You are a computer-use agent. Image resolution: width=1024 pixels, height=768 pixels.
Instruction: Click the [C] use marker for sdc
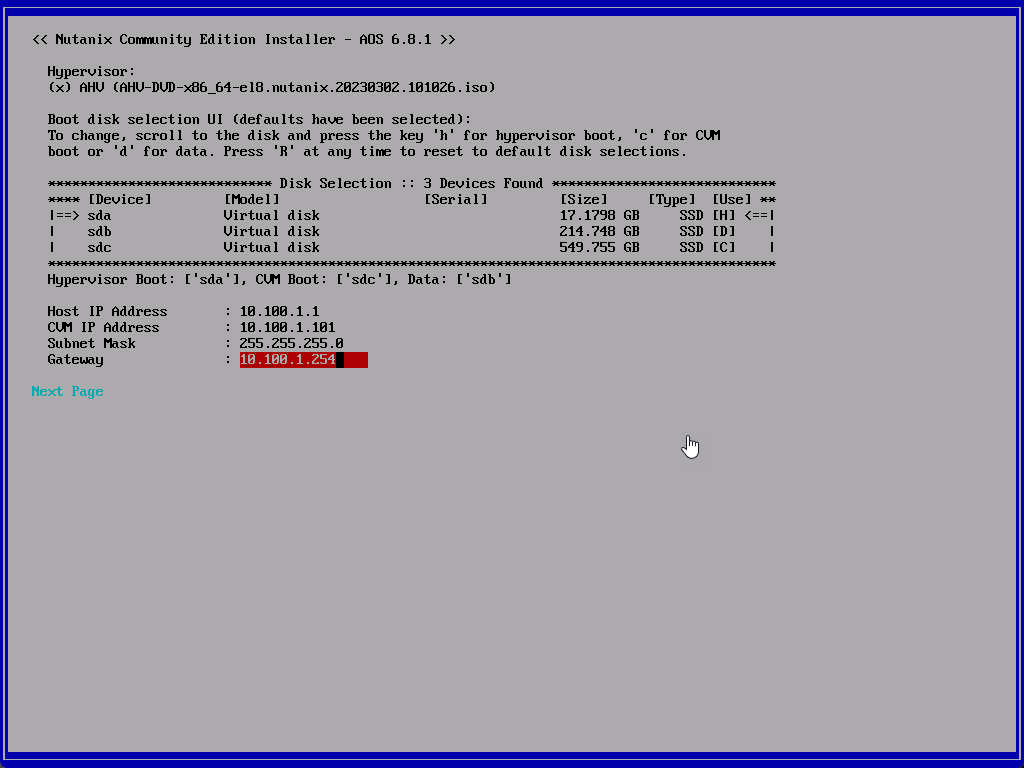pyautogui.click(x=723, y=247)
